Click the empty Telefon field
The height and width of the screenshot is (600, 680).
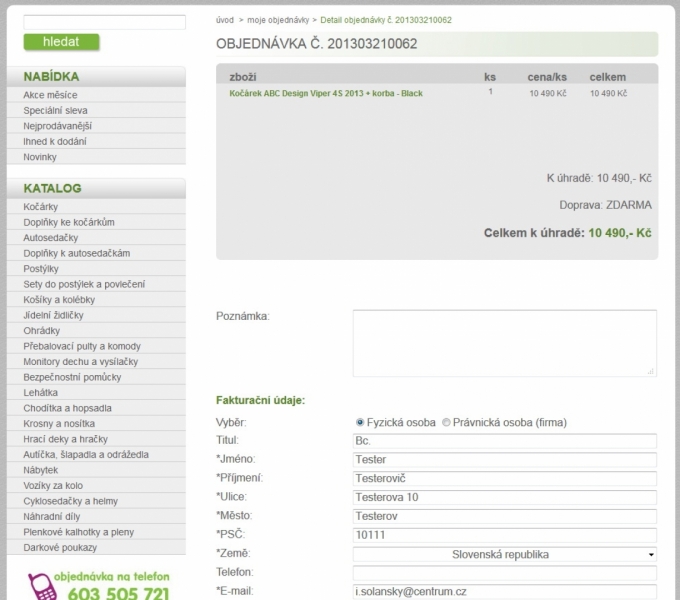[505, 573]
